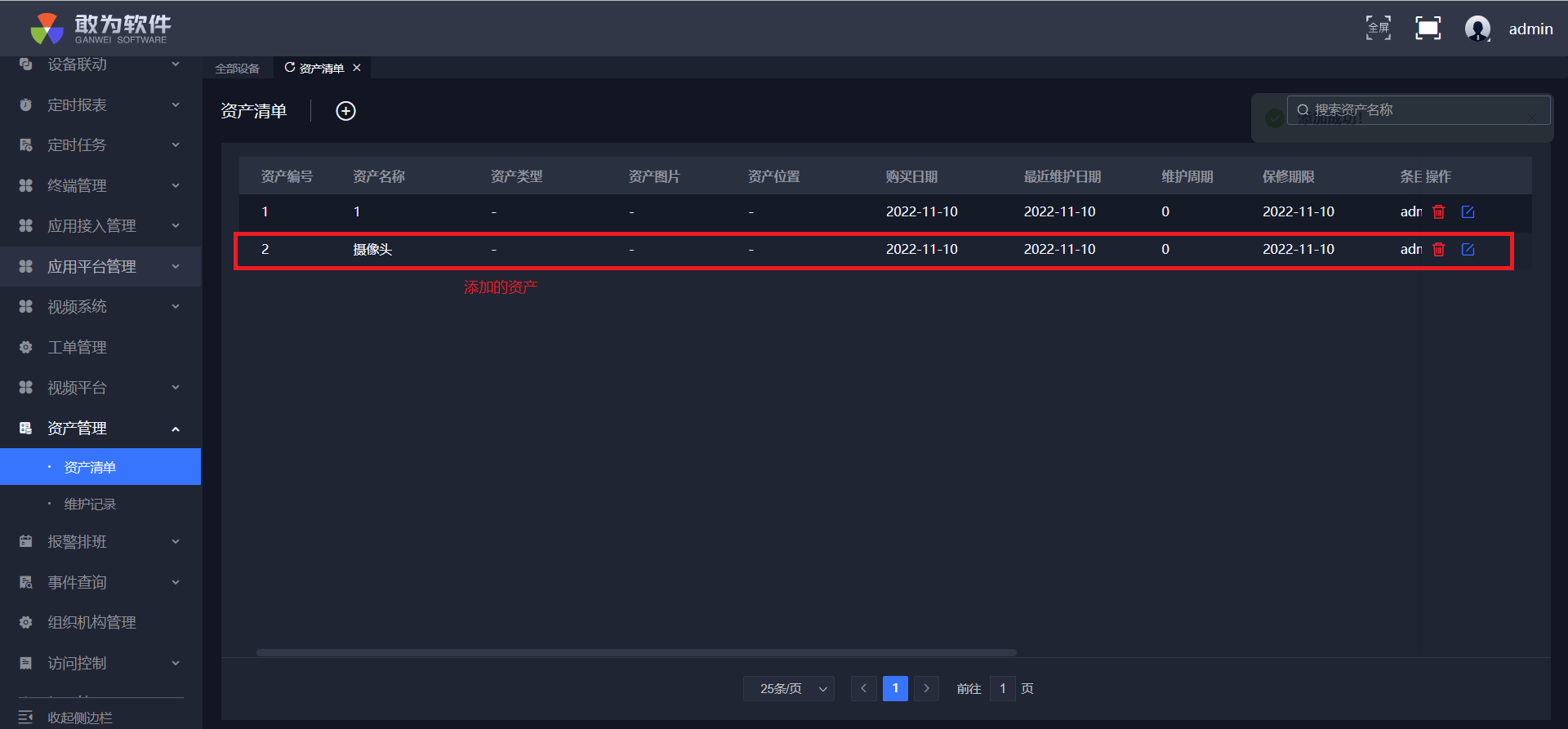This screenshot has height=729, width=1568.
Task: Go to the previous page arrow
Action: (863, 688)
